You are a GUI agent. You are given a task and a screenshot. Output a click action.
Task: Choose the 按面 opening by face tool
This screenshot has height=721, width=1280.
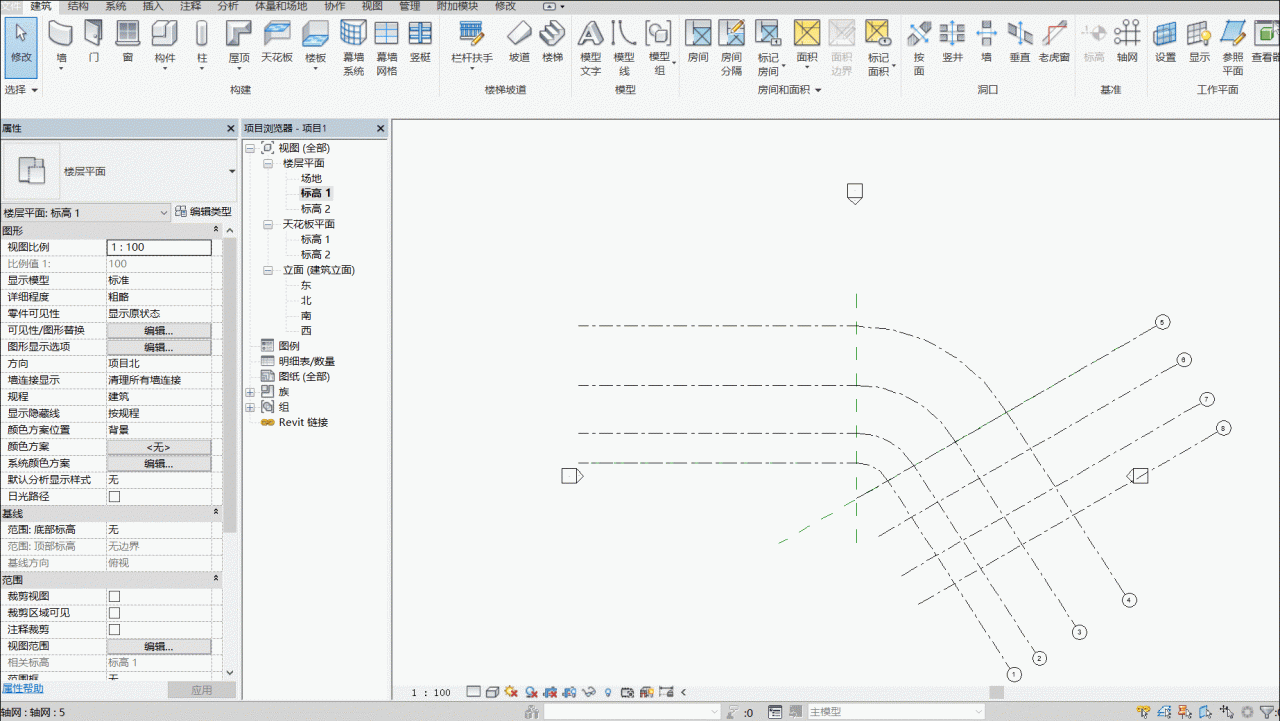919,48
